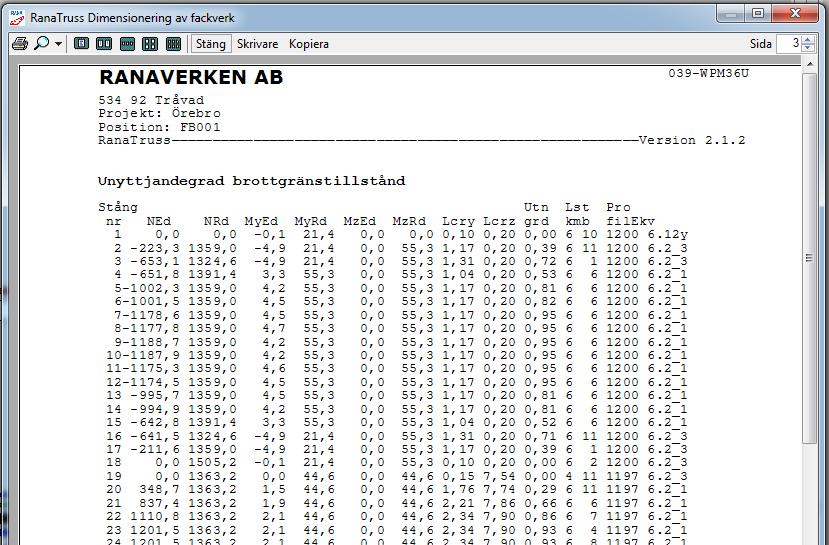Click the value '7,54' in row 19
Image resolution: width=829 pixels, height=545 pixels.
point(499,476)
